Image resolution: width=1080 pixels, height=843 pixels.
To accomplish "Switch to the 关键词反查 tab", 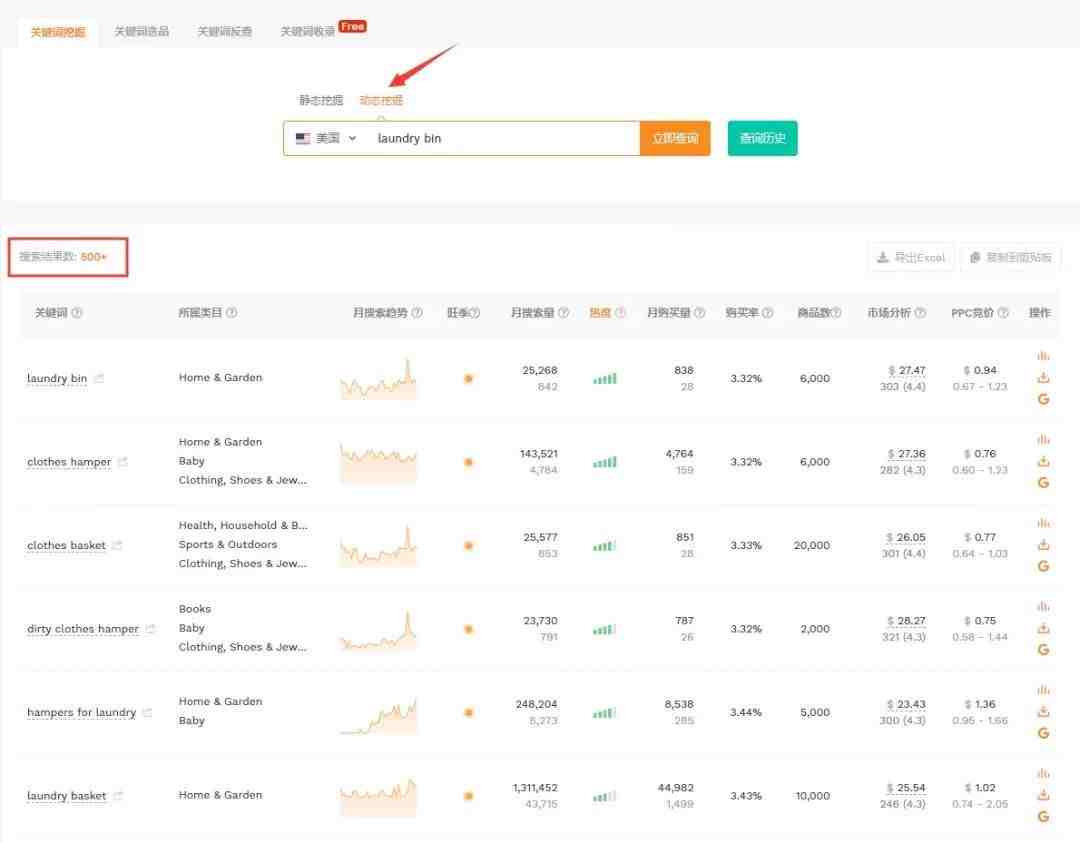I will point(225,32).
